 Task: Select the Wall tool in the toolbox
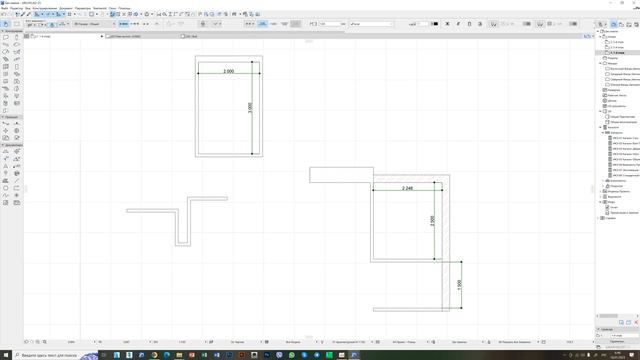(6, 37)
